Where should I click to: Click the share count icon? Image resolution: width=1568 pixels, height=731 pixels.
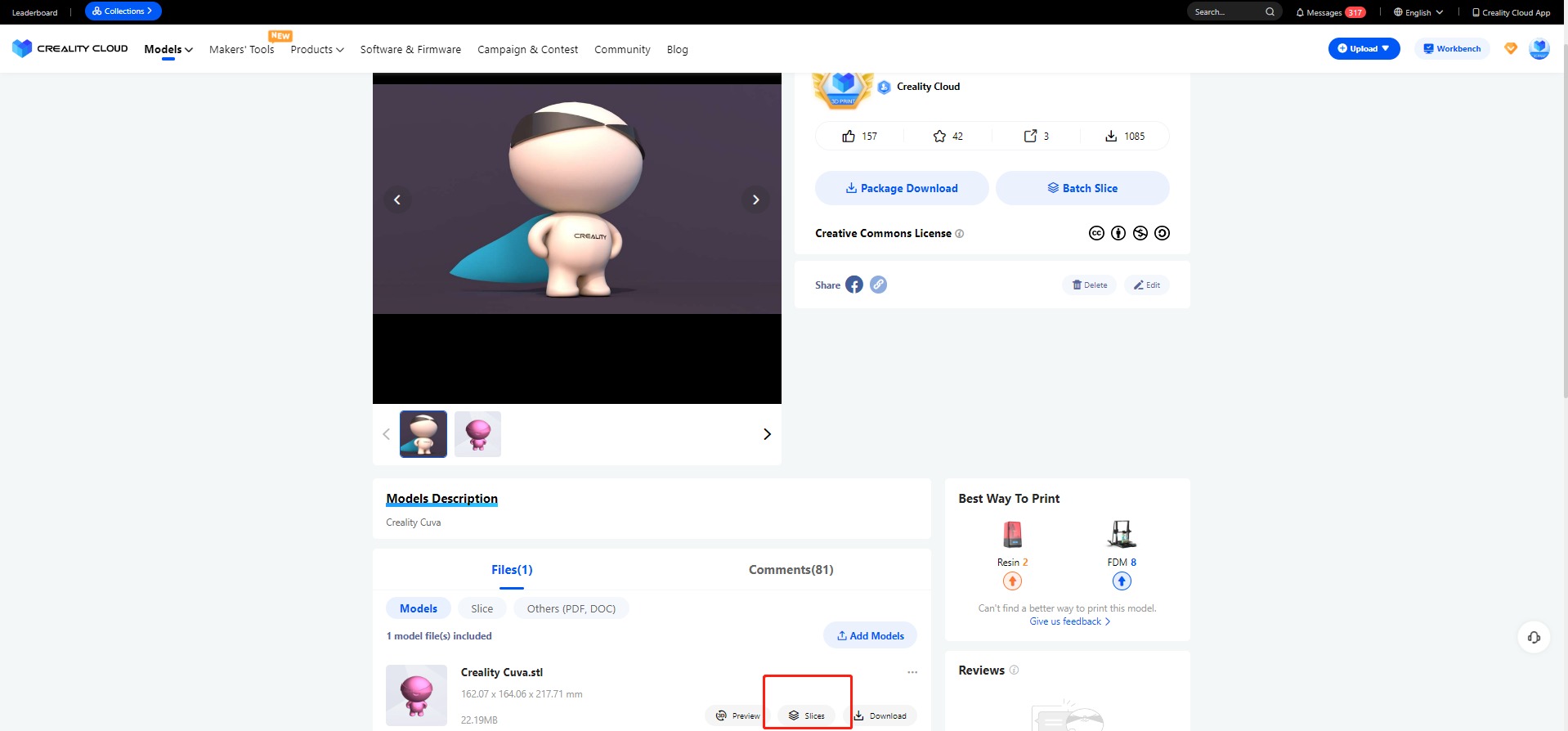coord(1030,137)
